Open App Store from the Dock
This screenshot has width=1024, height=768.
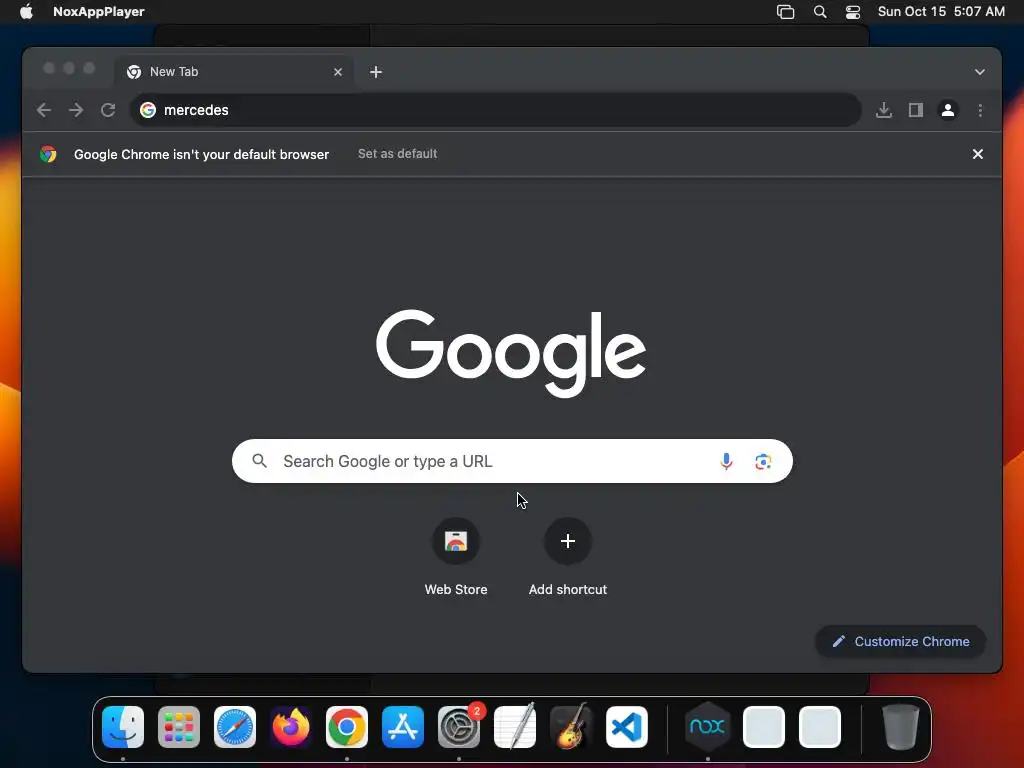tap(403, 727)
